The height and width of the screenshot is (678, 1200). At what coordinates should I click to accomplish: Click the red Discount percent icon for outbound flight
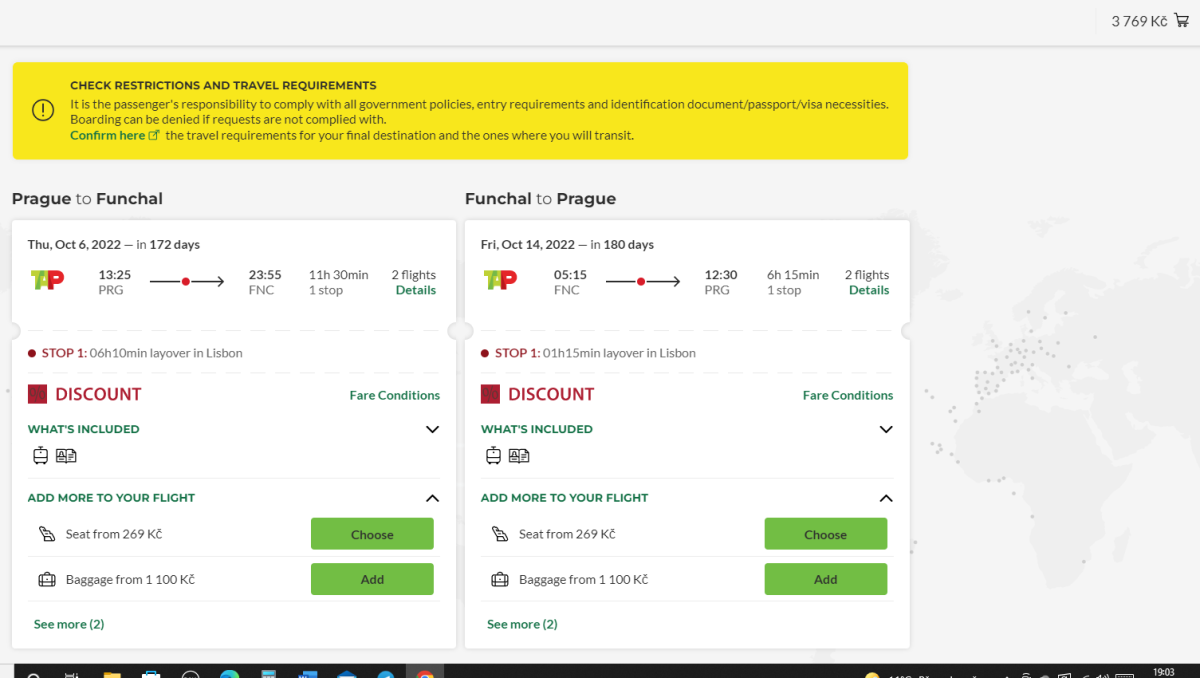(x=37, y=394)
